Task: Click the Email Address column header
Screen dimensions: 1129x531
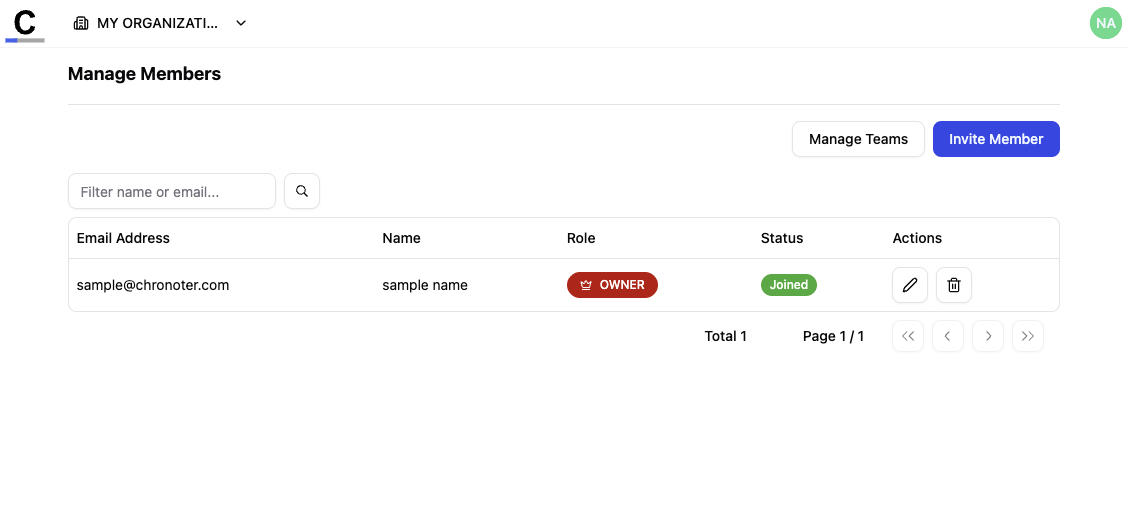Action: click(x=123, y=238)
